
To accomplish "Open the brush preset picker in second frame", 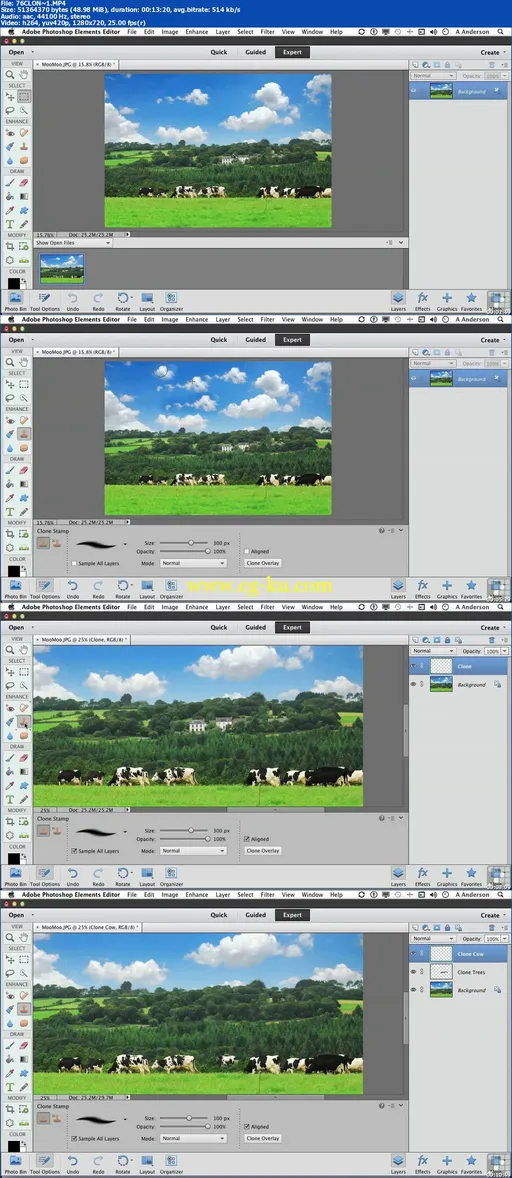I will (x=125, y=543).
